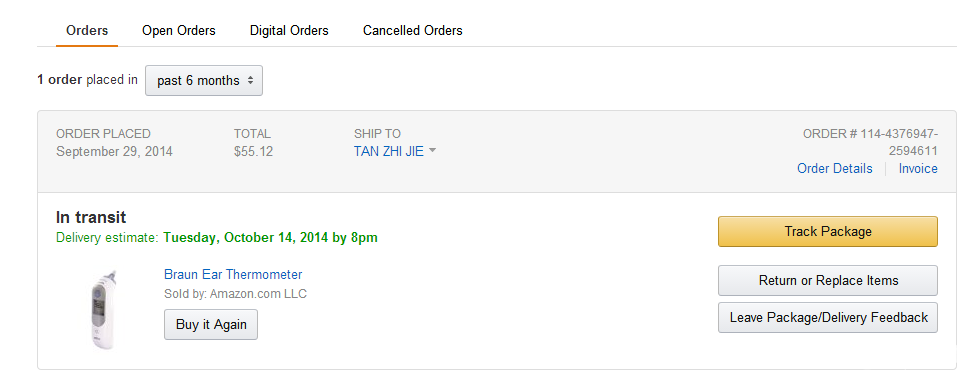Click the $55.12 order total

253,152
